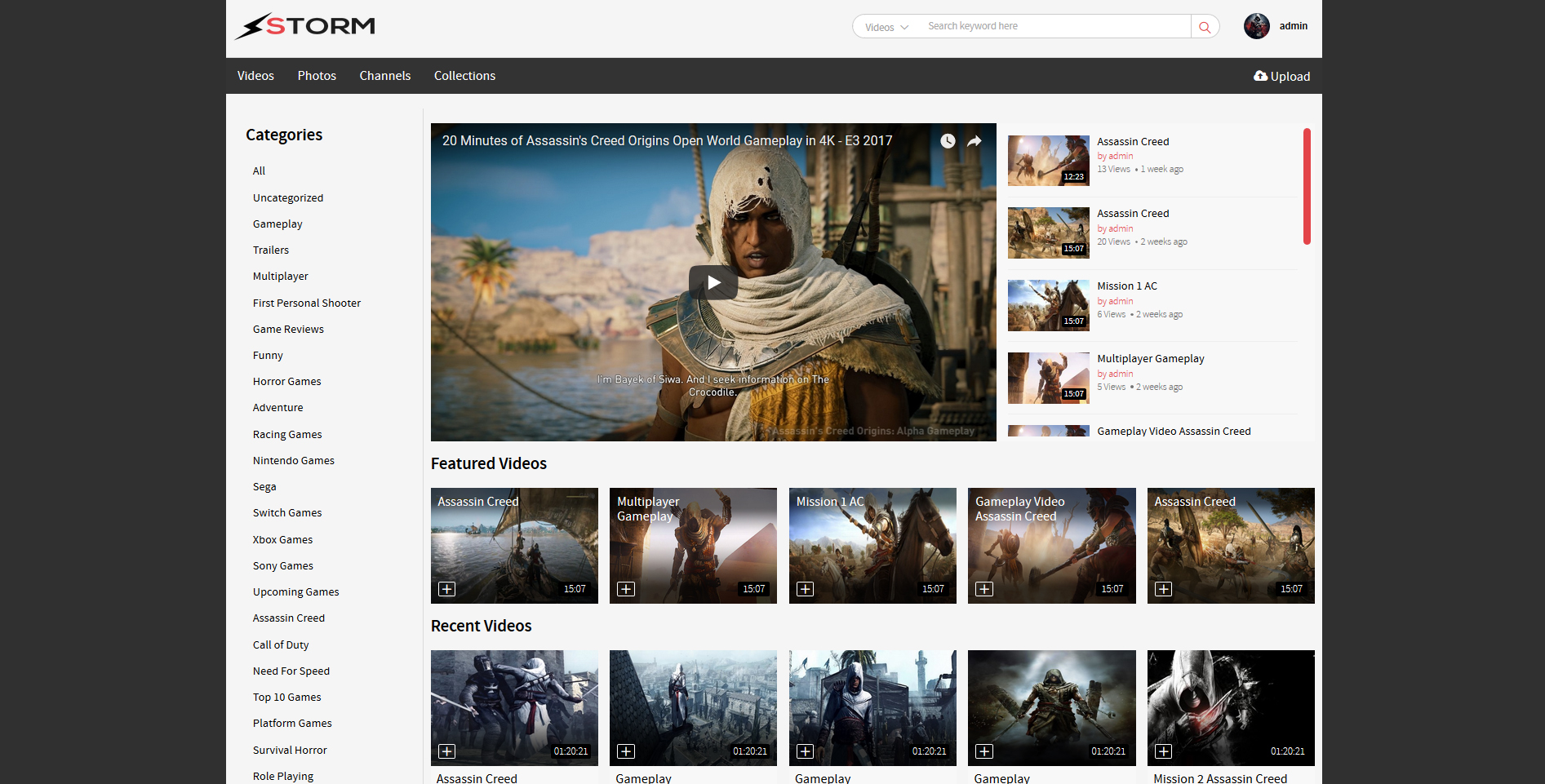1545x784 pixels.
Task: Select the Need For Speed category
Action: 291,671
